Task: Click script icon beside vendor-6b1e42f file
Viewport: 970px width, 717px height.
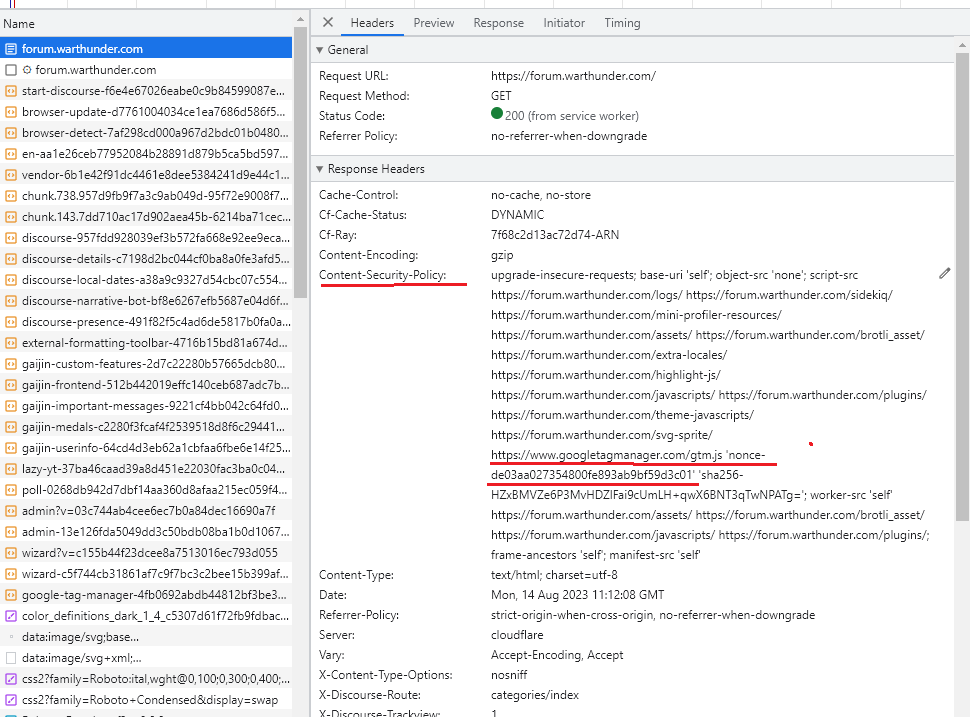Action: point(11,175)
